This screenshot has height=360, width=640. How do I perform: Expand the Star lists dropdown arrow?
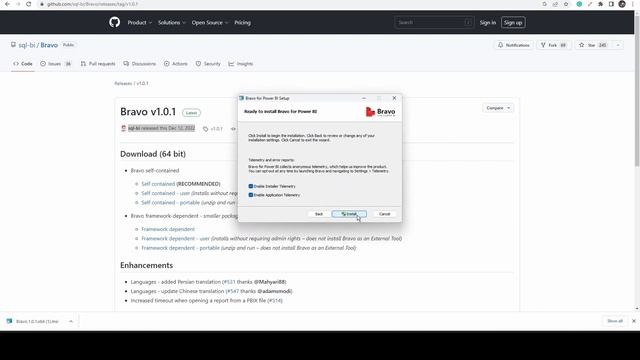point(618,45)
